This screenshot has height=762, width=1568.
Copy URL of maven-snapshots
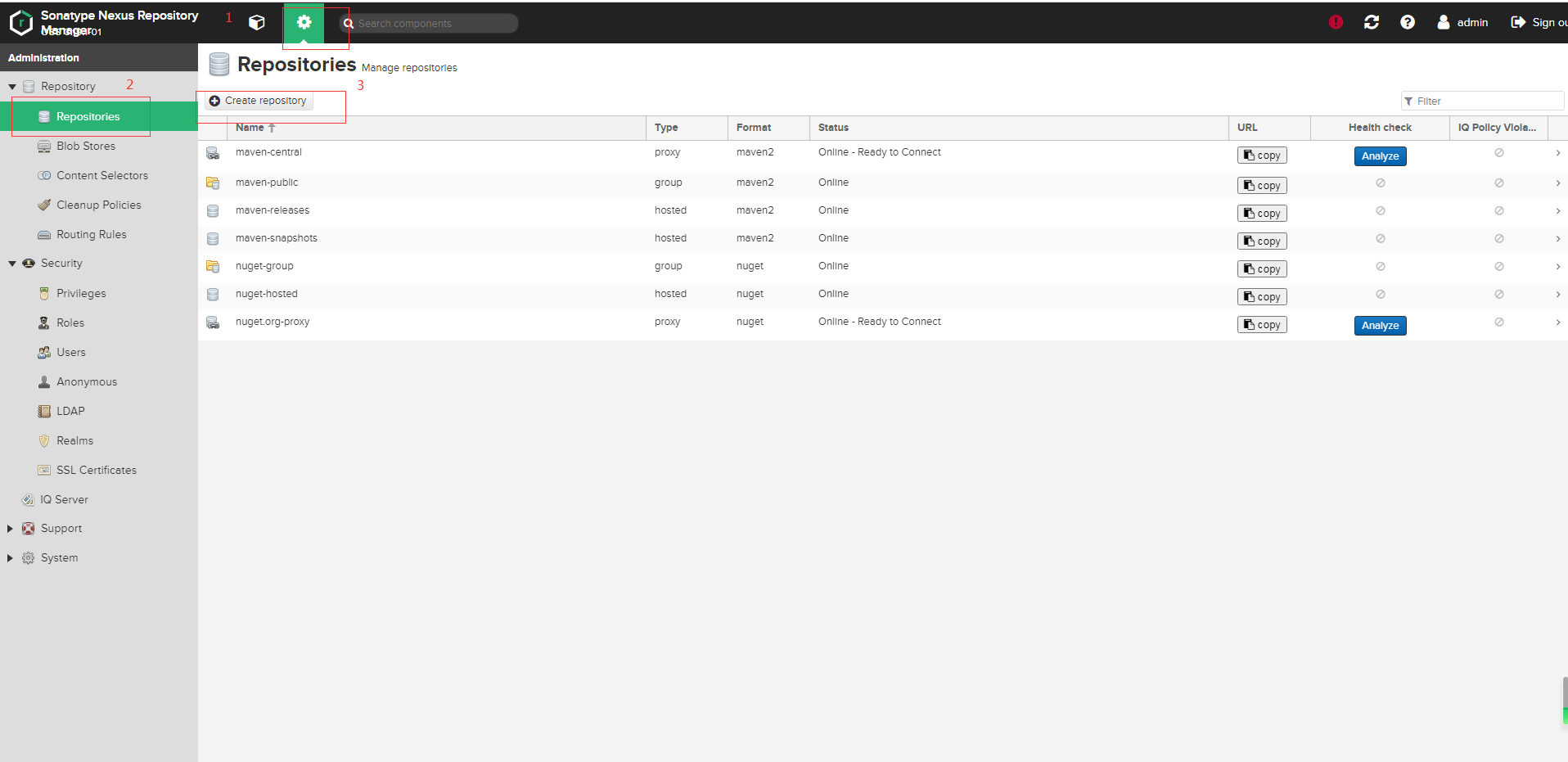[1262, 241]
